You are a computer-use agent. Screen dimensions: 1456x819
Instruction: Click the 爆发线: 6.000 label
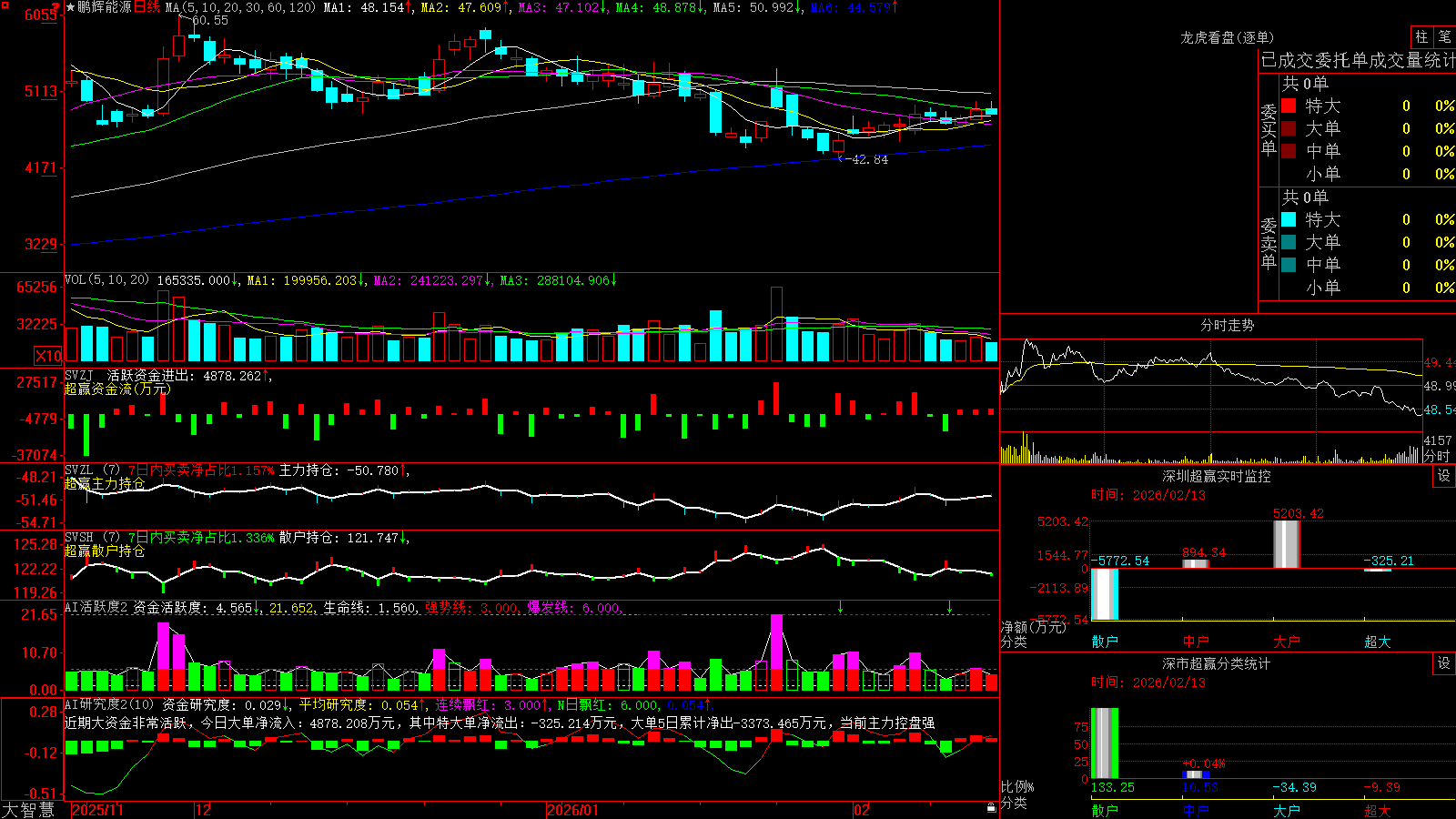click(x=574, y=607)
